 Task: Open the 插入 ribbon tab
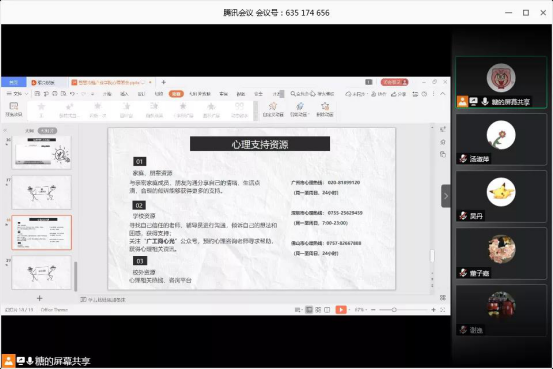tap(124, 94)
